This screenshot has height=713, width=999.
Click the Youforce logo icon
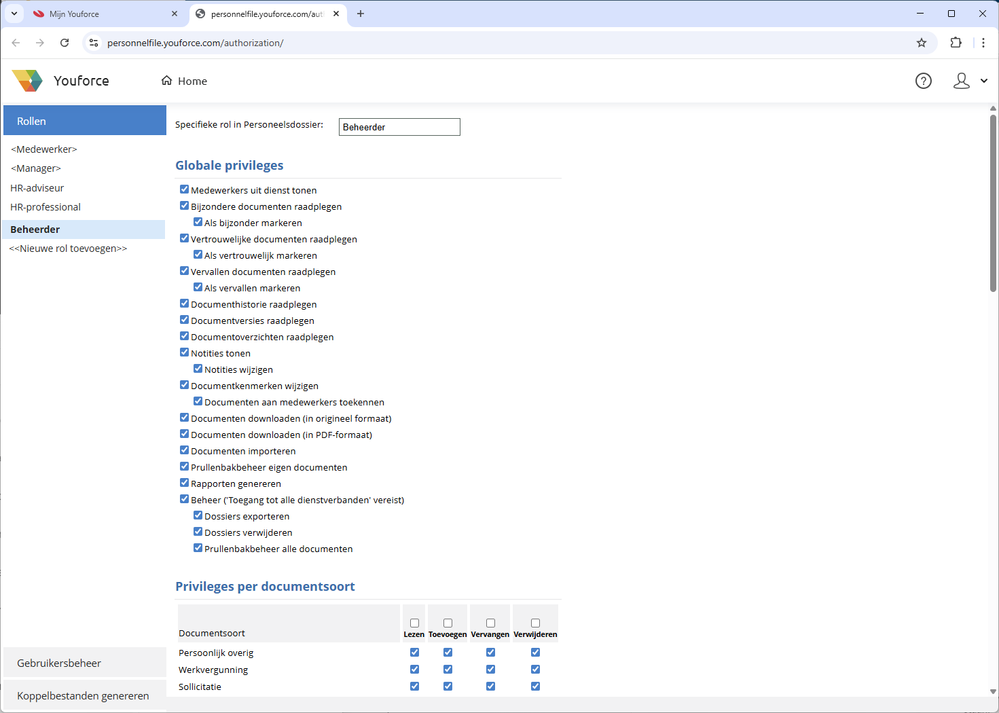(27, 81)
